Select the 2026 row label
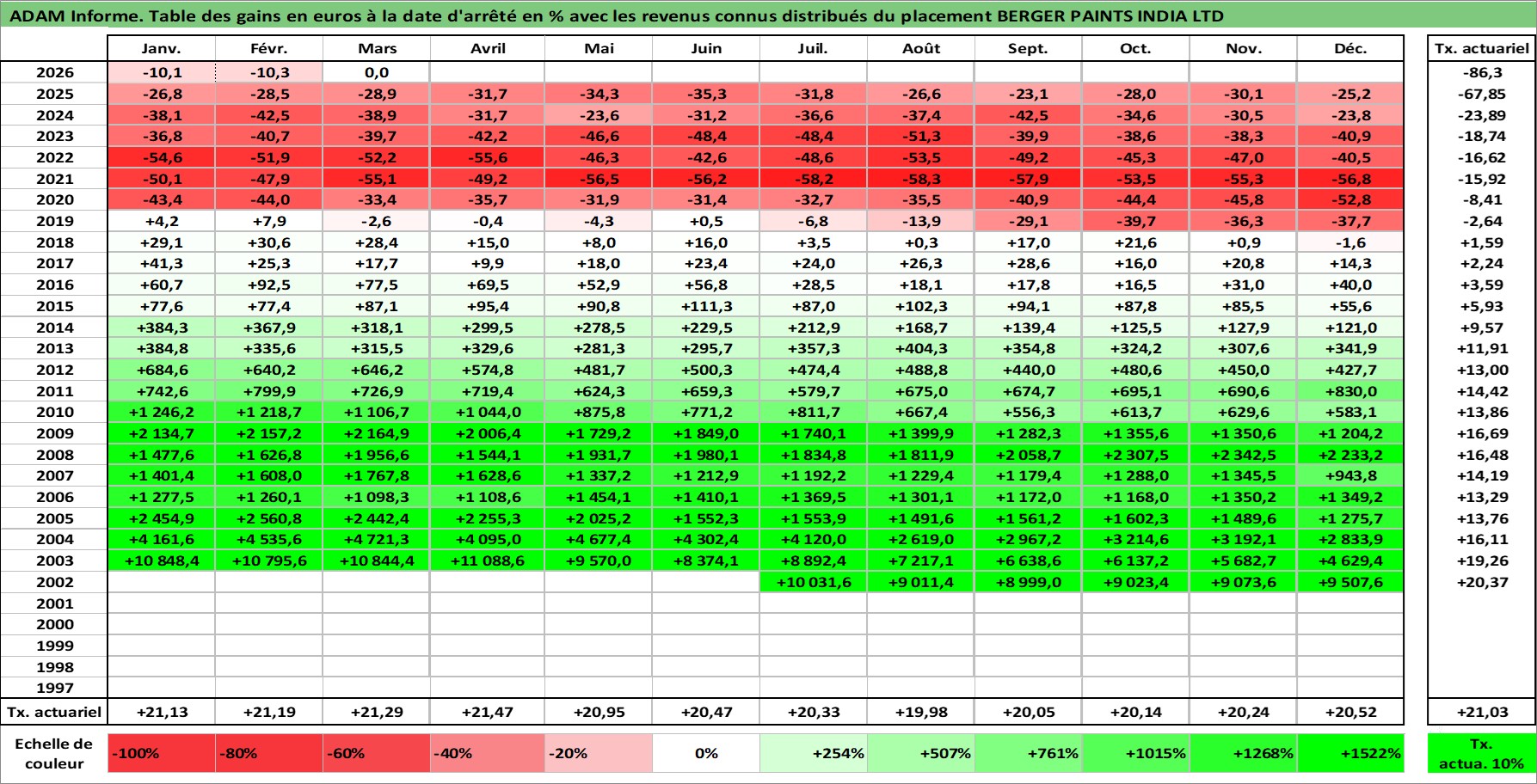 [54, 72]
